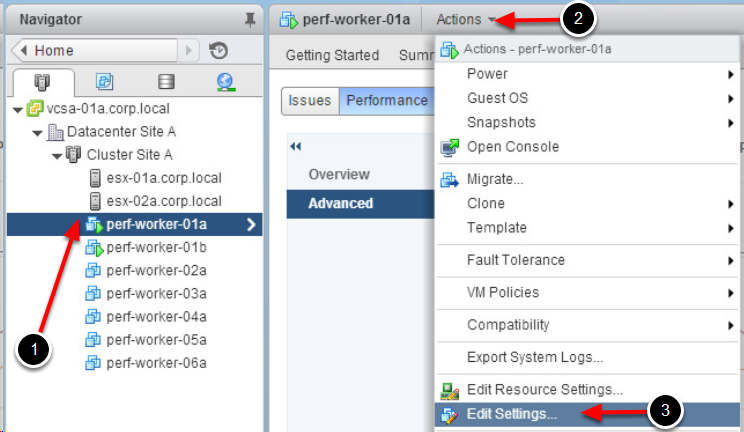This screenshot has width=744, height=432.
Task: Select the Datacenter Site A label
Action: click(121, 132)
